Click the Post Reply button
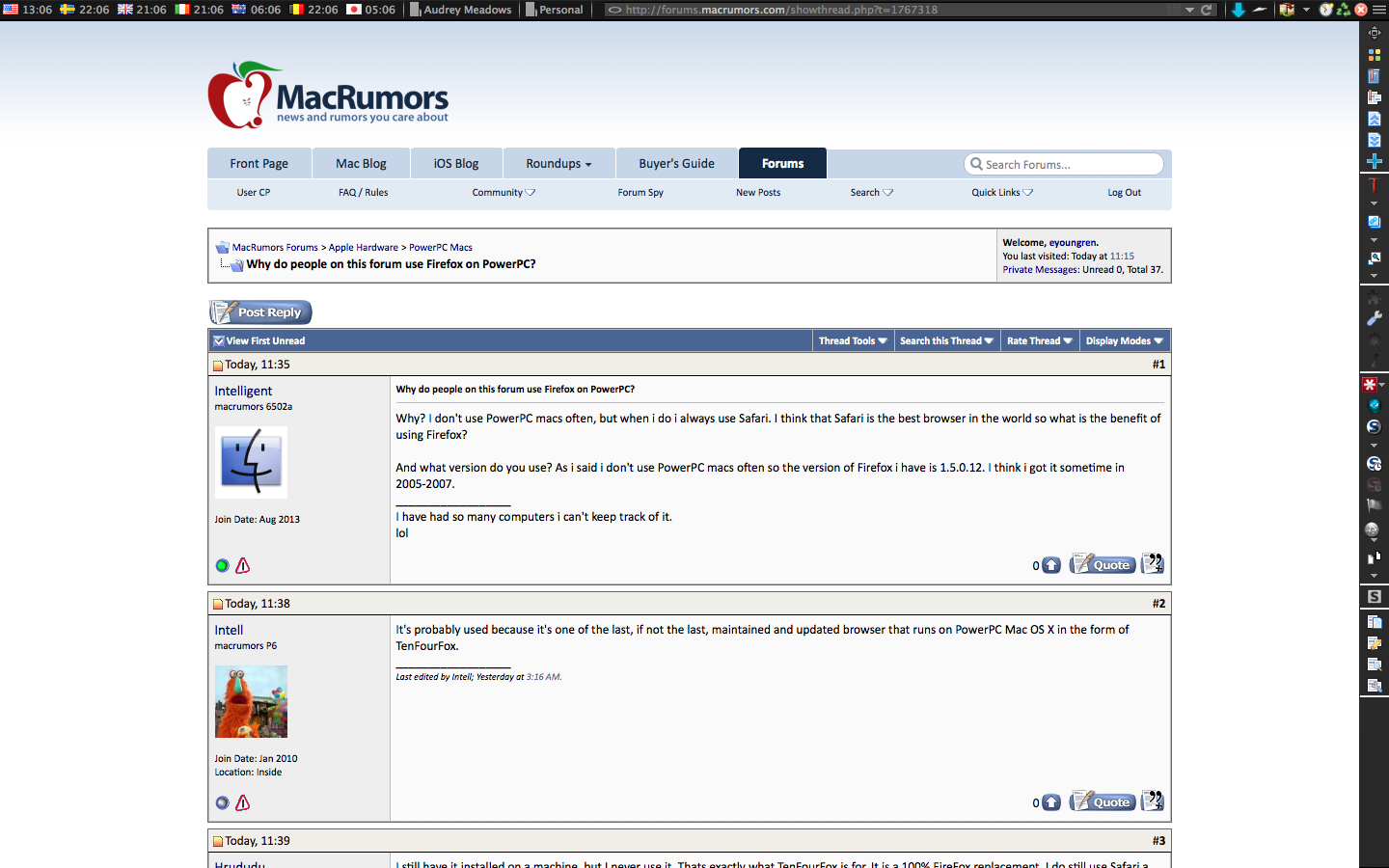1389x868 pixels. (260, 312)
